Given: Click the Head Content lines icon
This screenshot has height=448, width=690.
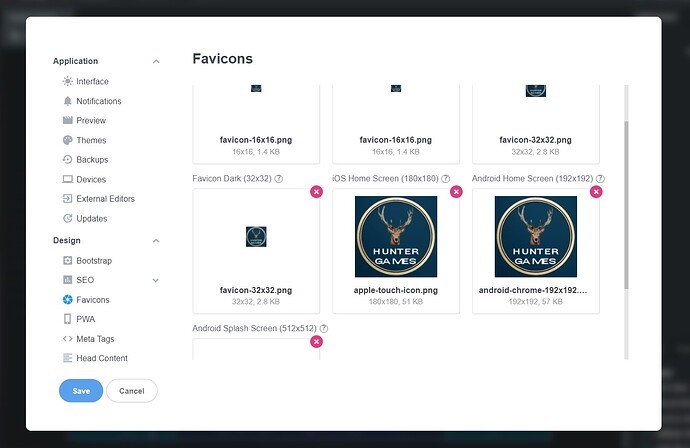Looking at the screenshot, I should click(67, 358).
